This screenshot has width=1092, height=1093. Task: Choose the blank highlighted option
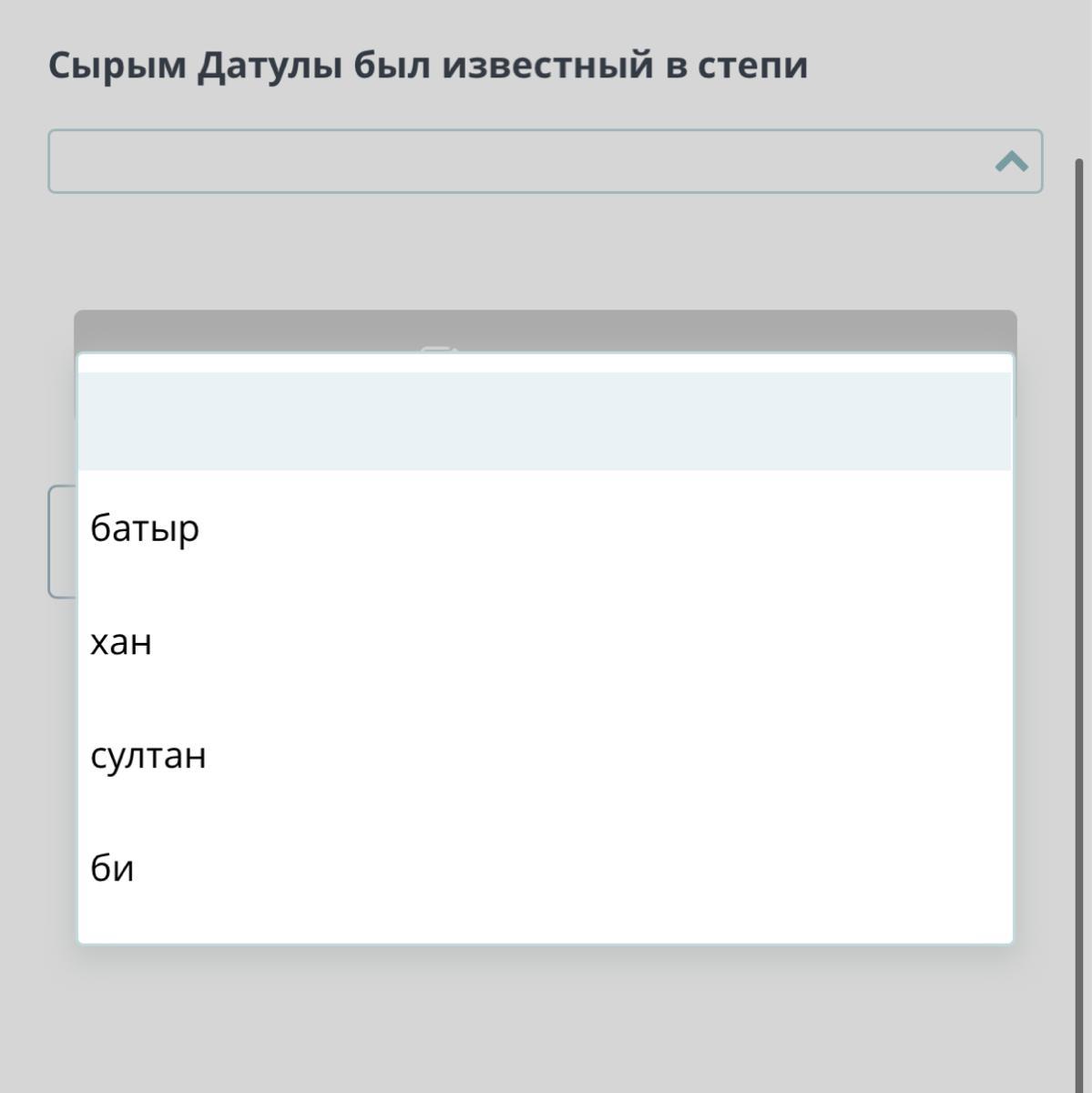[x=545, y=421]
